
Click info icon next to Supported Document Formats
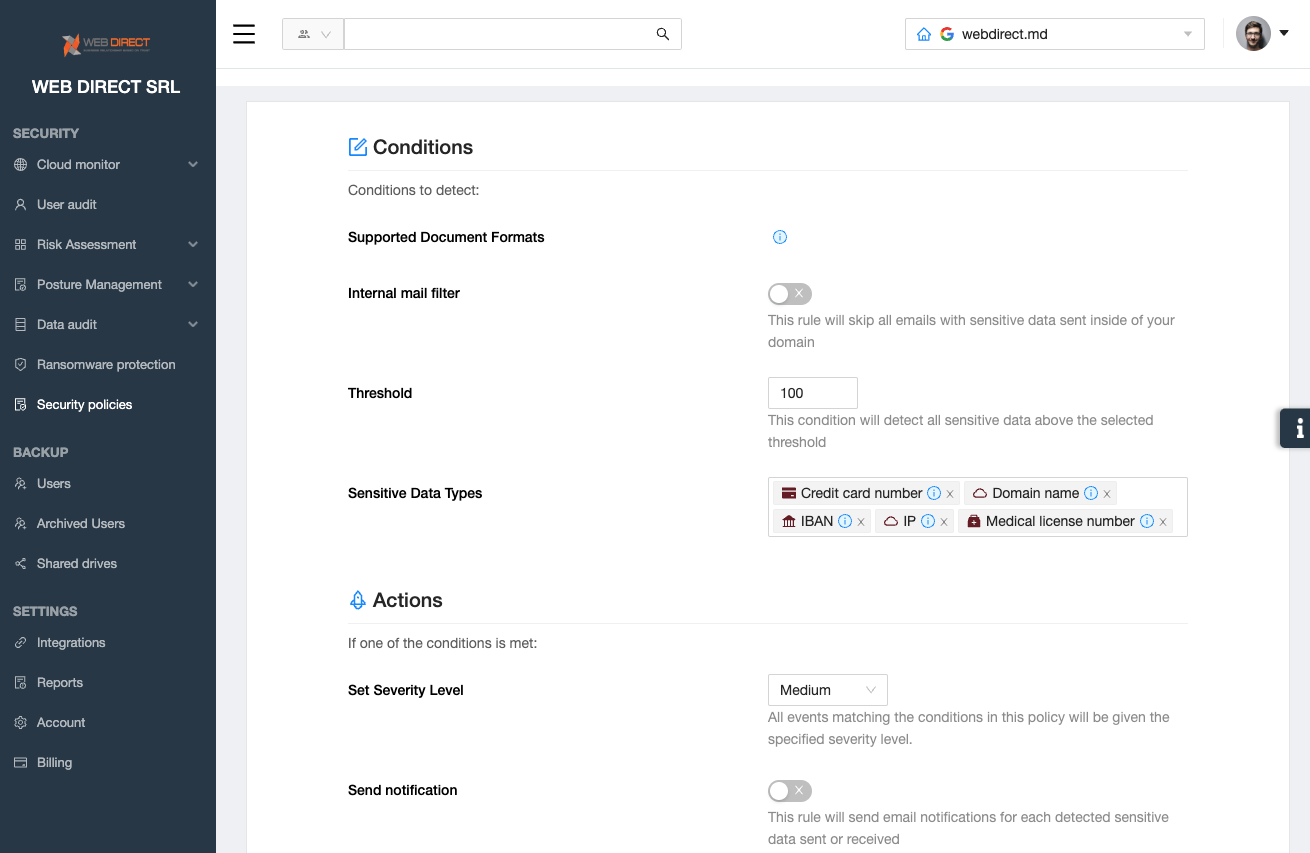pos(780,237)
